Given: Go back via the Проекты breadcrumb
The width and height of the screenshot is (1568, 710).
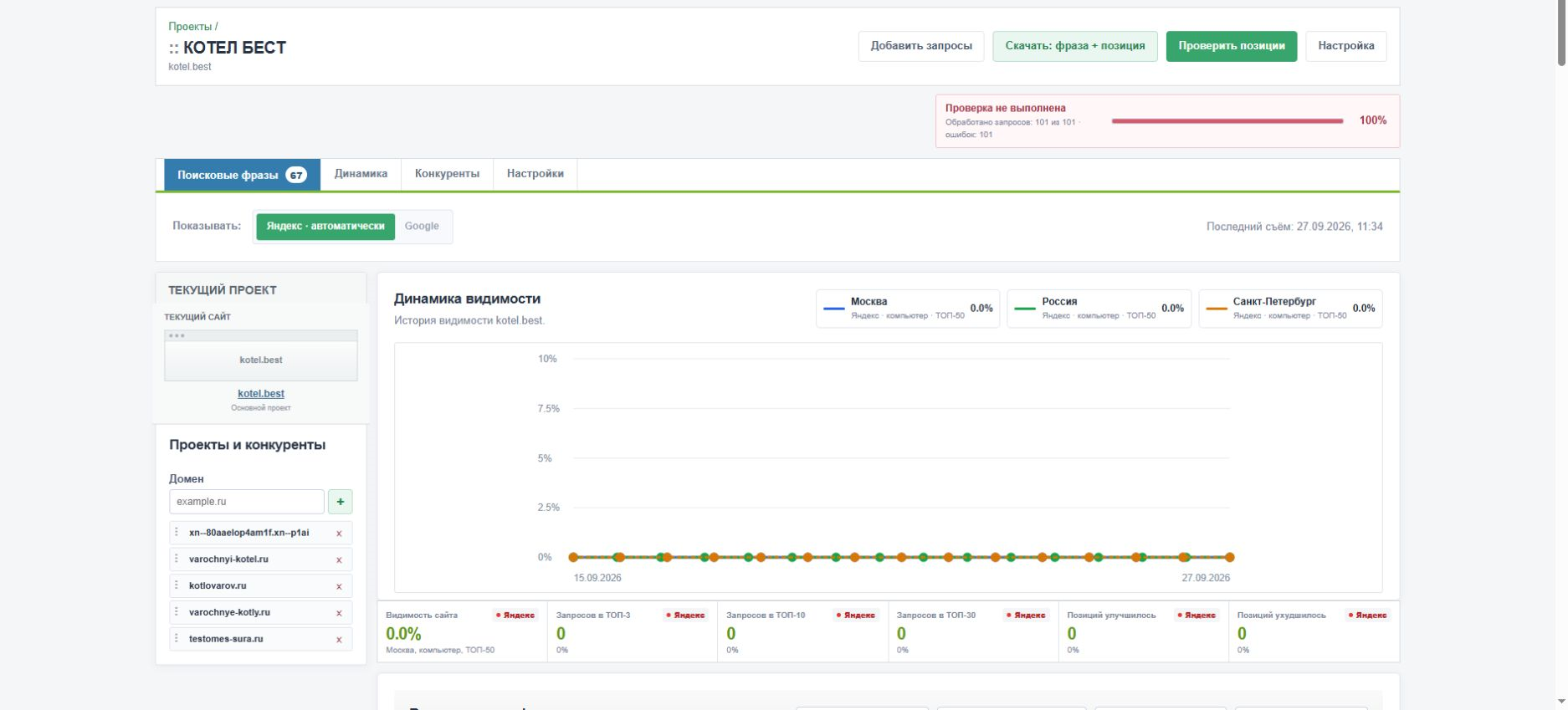Looking at the screenshot, I should click(x=190, y=27).
